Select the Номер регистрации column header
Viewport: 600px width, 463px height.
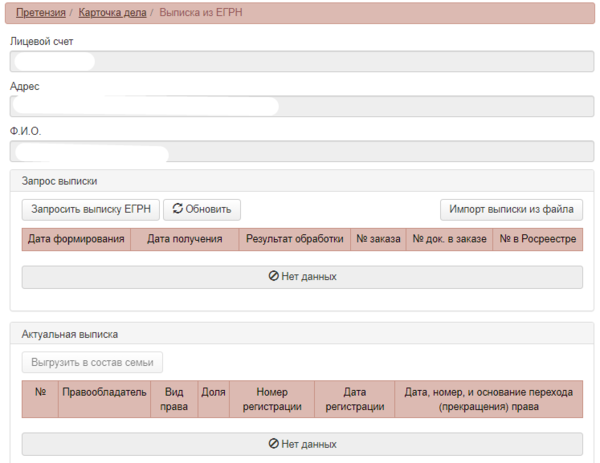click(272, 399)
